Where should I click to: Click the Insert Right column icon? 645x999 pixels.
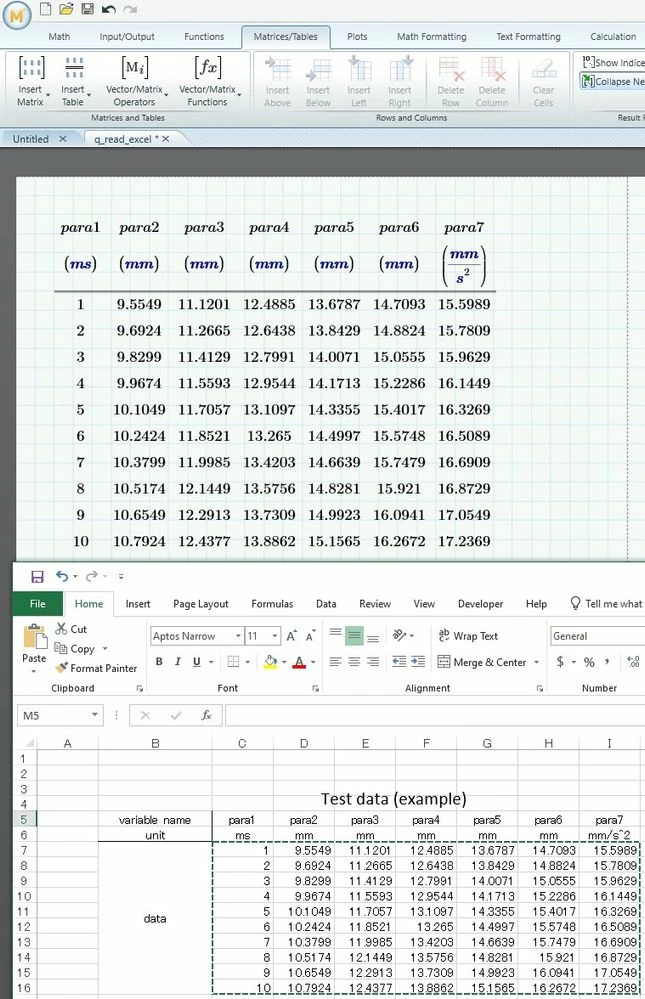pos(400,69)
